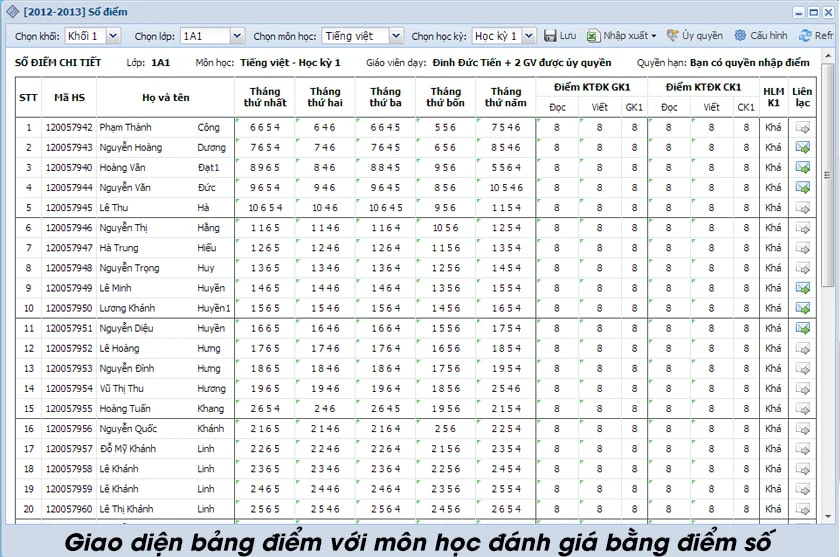Open the Nhập xuất Excel menu
840x557 pixels.
tap(621, 36)
